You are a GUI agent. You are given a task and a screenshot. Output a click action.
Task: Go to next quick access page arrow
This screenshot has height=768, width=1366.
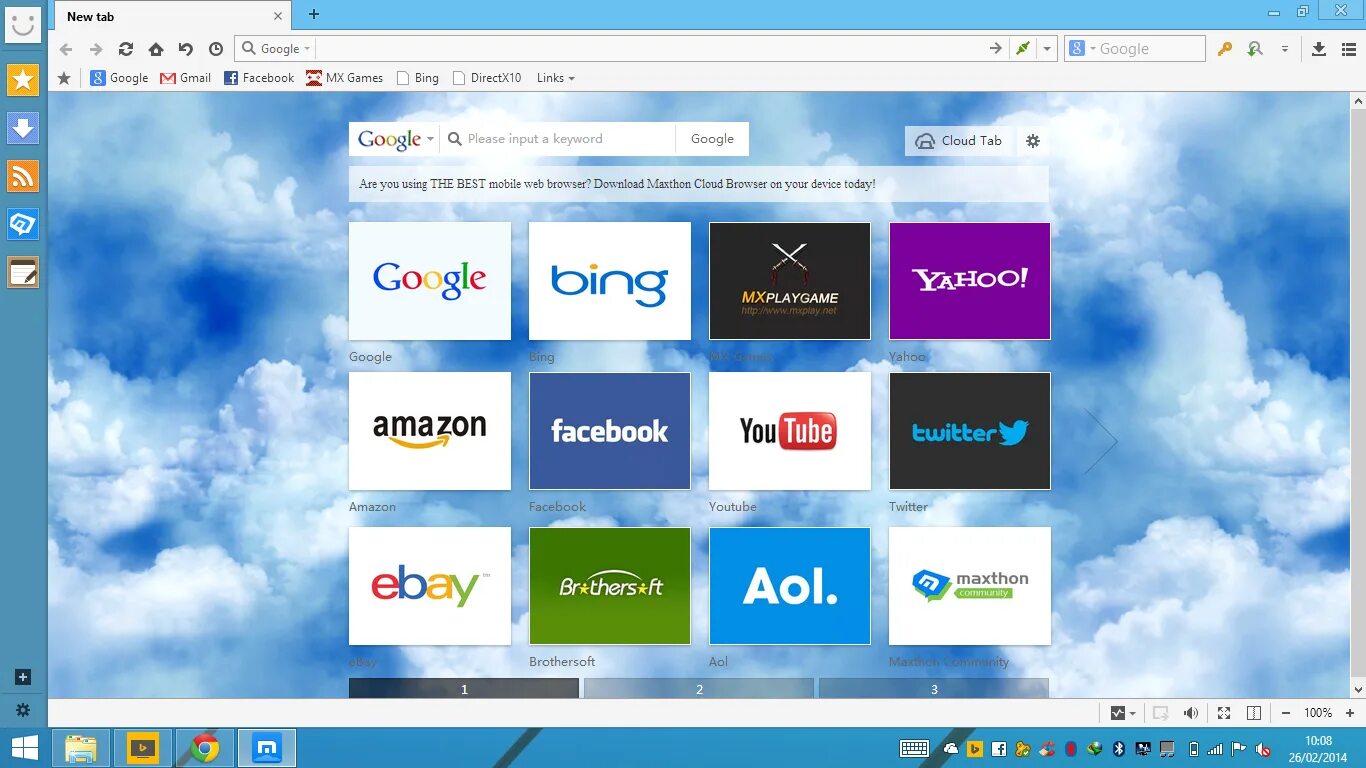coord(1100,440)
